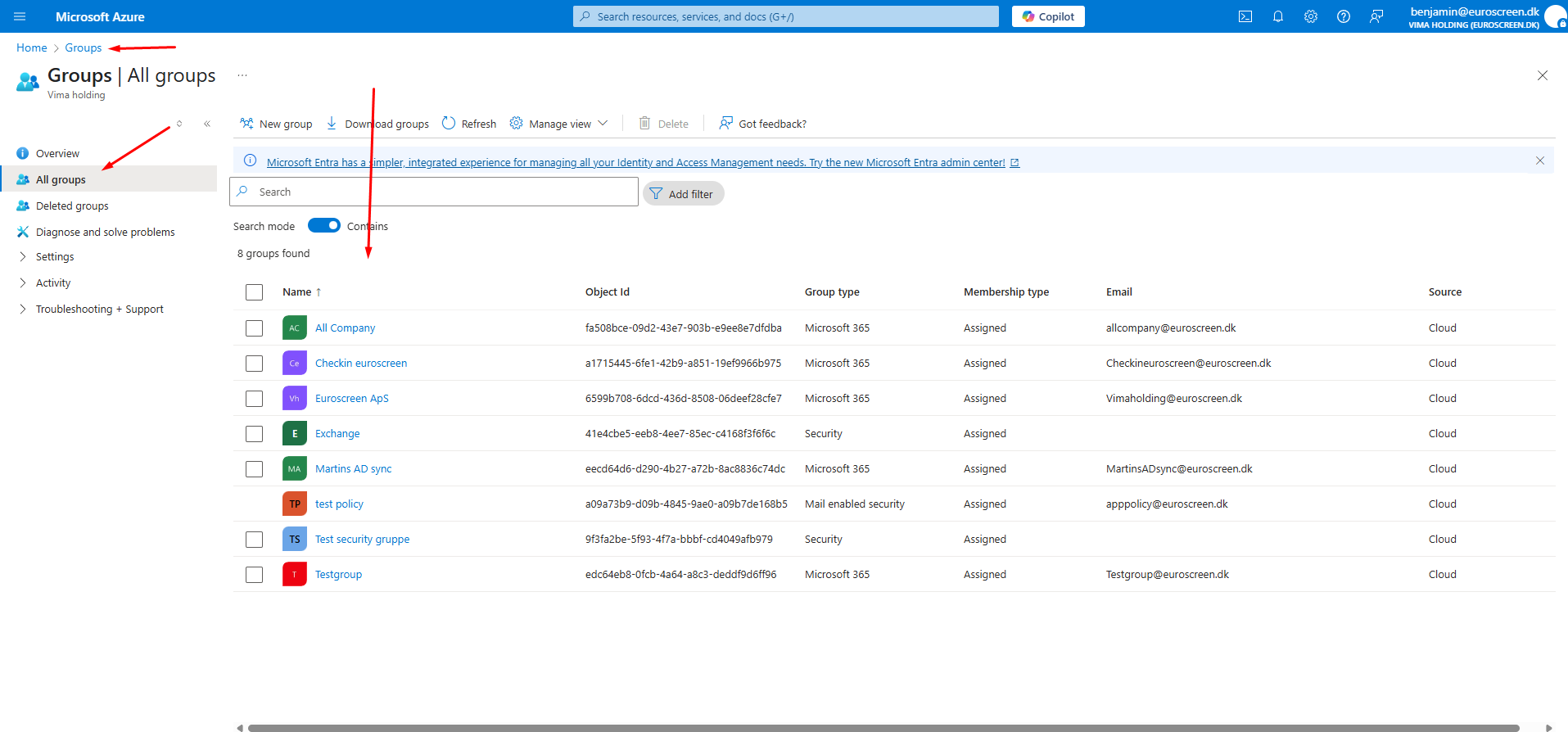Toggle the Search mode Contains switch
The image size is (1568, 732).
(324, 225)
